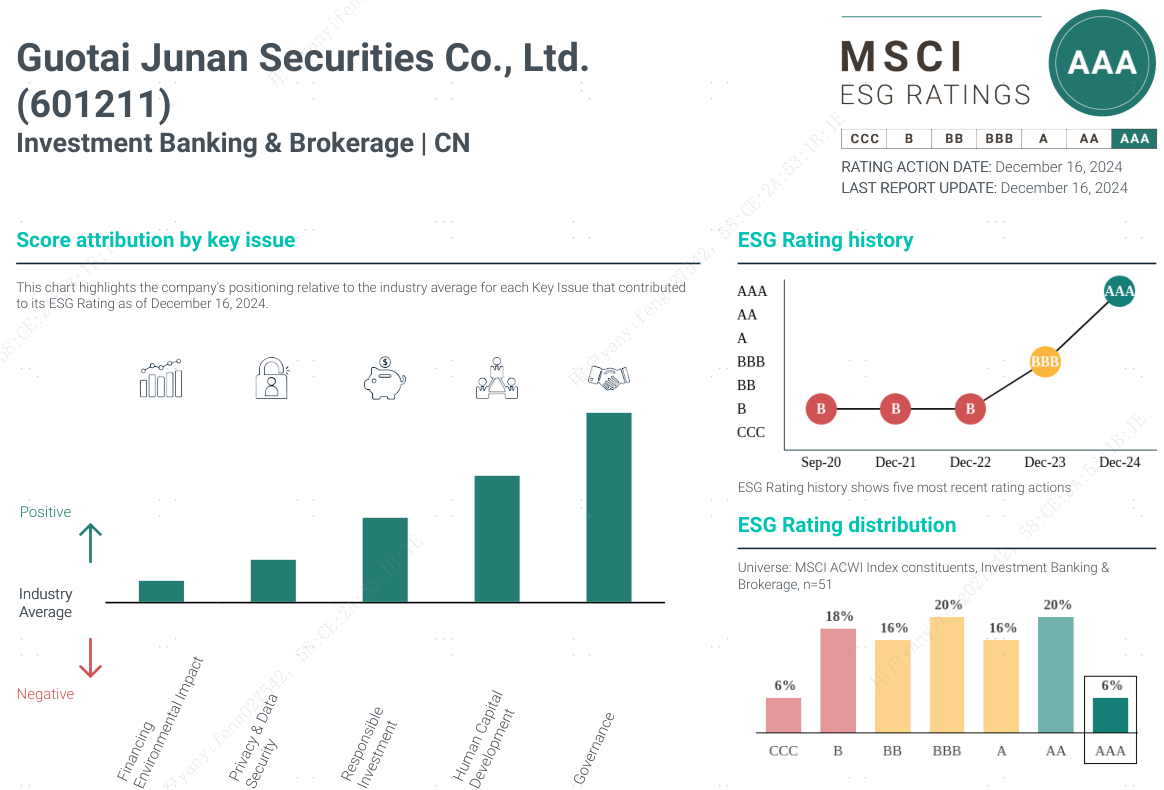Click the large AAA rating badge circle

click(x=1102, y=64)
